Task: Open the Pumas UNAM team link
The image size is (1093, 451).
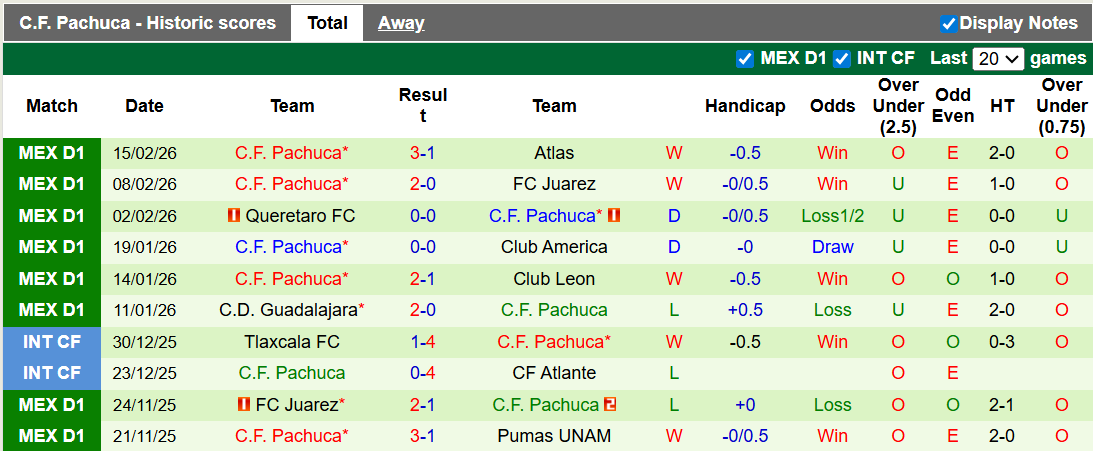Action: 554,436
